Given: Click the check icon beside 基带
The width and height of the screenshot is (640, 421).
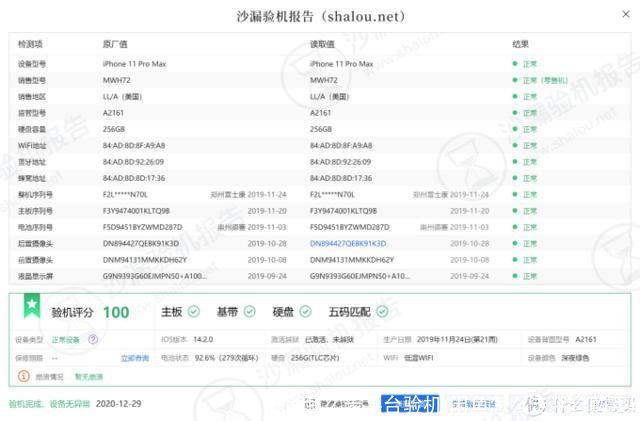Looking at the screenshot, I should (x=249, y=312).
